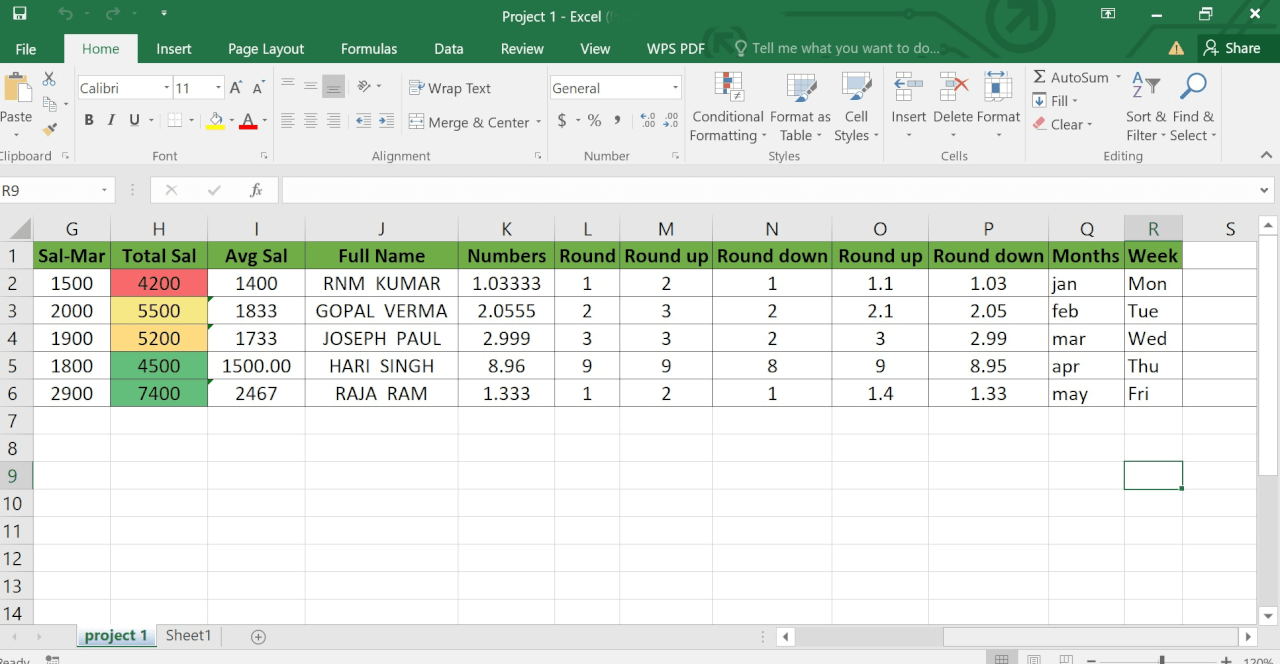Image resolution: width=1280 pixels, height=664 pixels.
Task: Switch to the Data tab
Action: pos(449,48)
